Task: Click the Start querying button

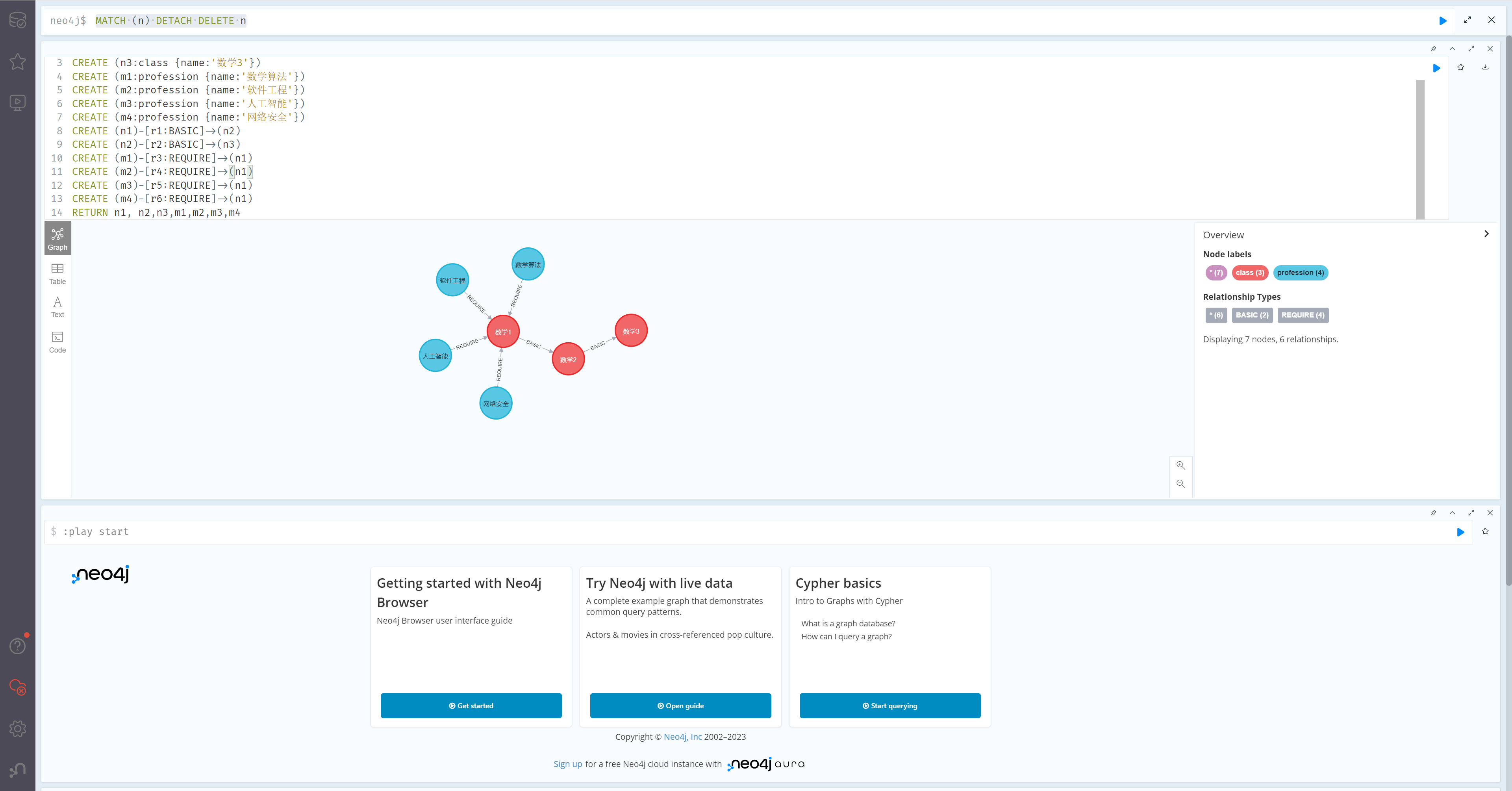Action: pyautogui.click(x=890, y=706)
